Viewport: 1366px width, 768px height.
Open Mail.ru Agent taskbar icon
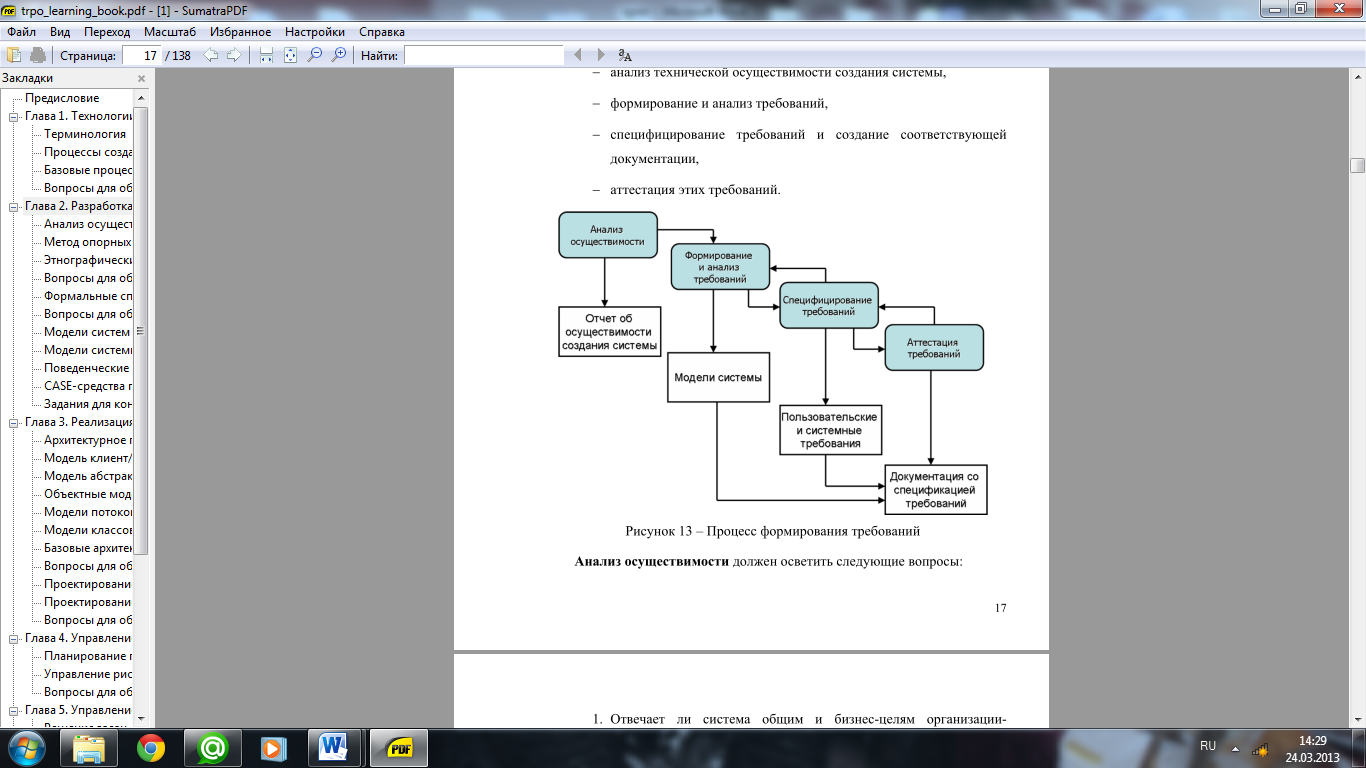[x=213, y=748]
